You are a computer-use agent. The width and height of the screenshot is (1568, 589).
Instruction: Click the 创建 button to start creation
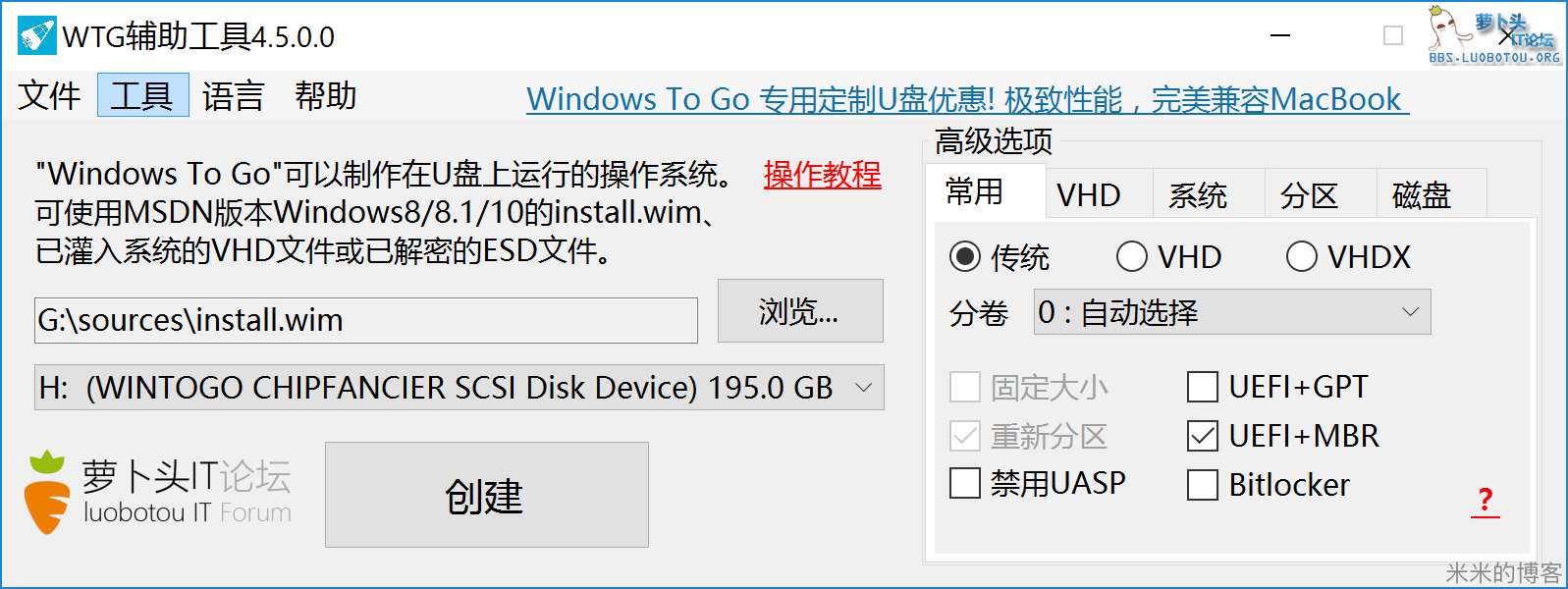tap(485, 495)
